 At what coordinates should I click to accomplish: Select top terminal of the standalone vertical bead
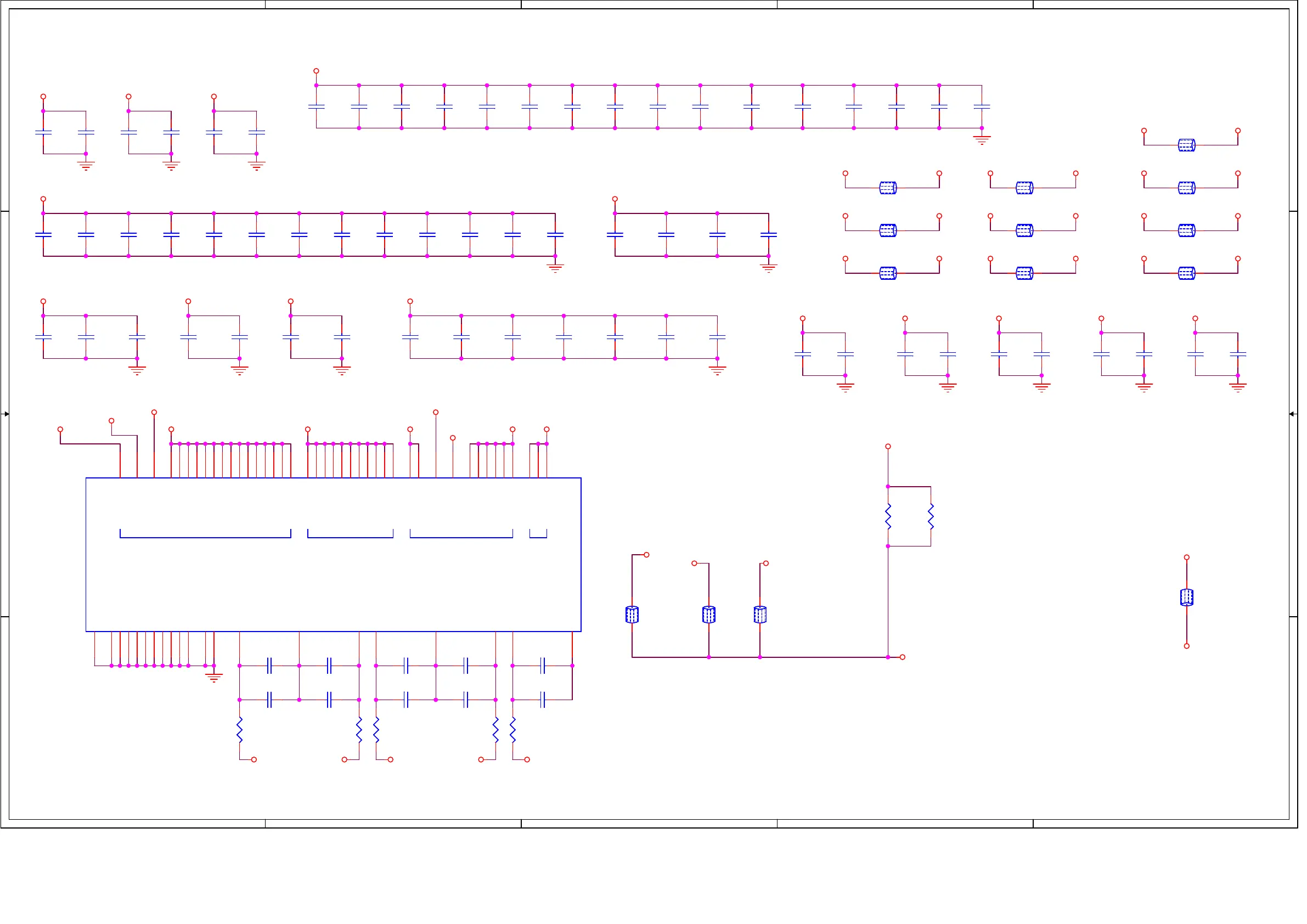point(1186,557)
